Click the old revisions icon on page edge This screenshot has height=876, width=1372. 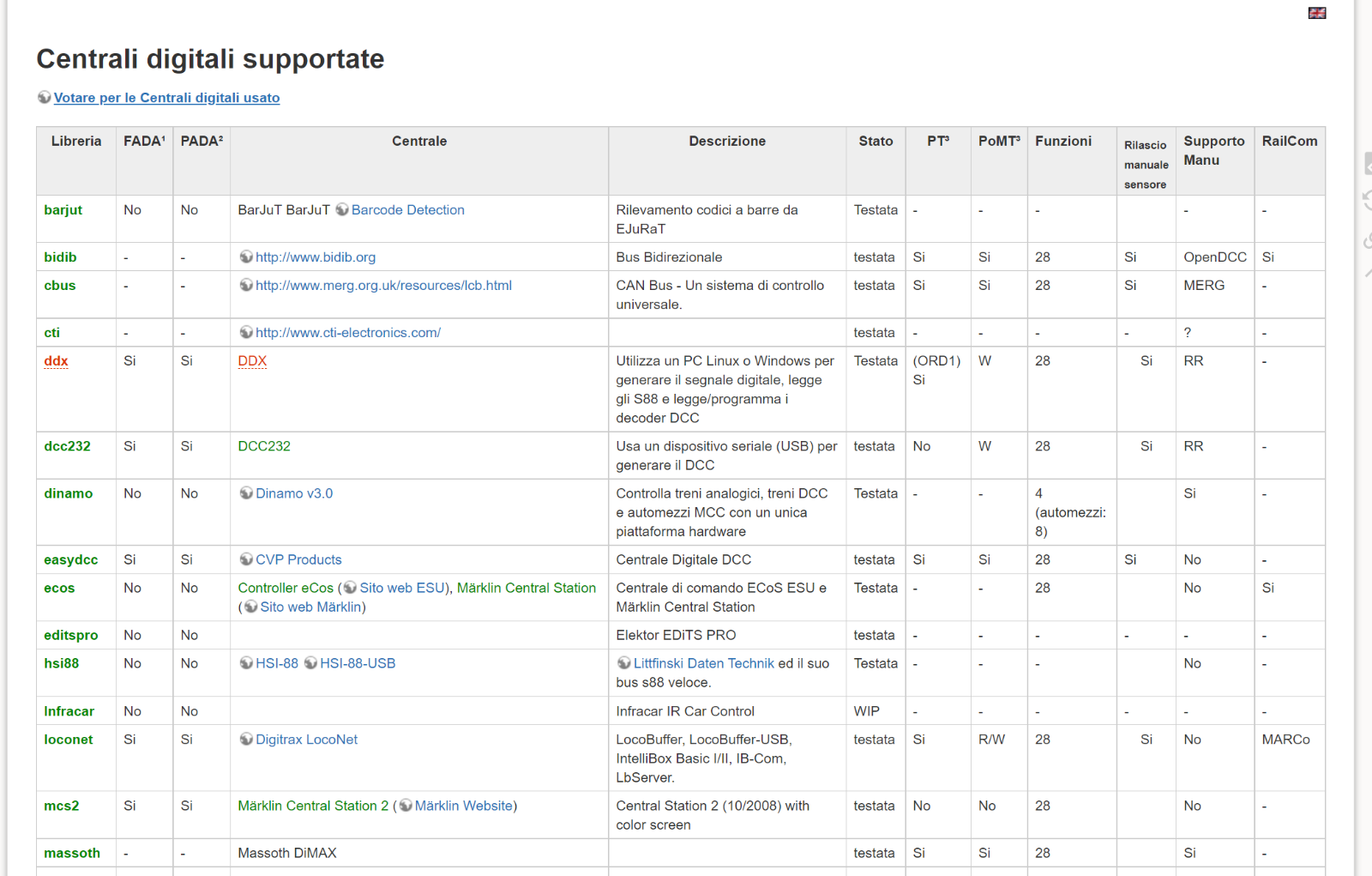[x=1366, y=201]
